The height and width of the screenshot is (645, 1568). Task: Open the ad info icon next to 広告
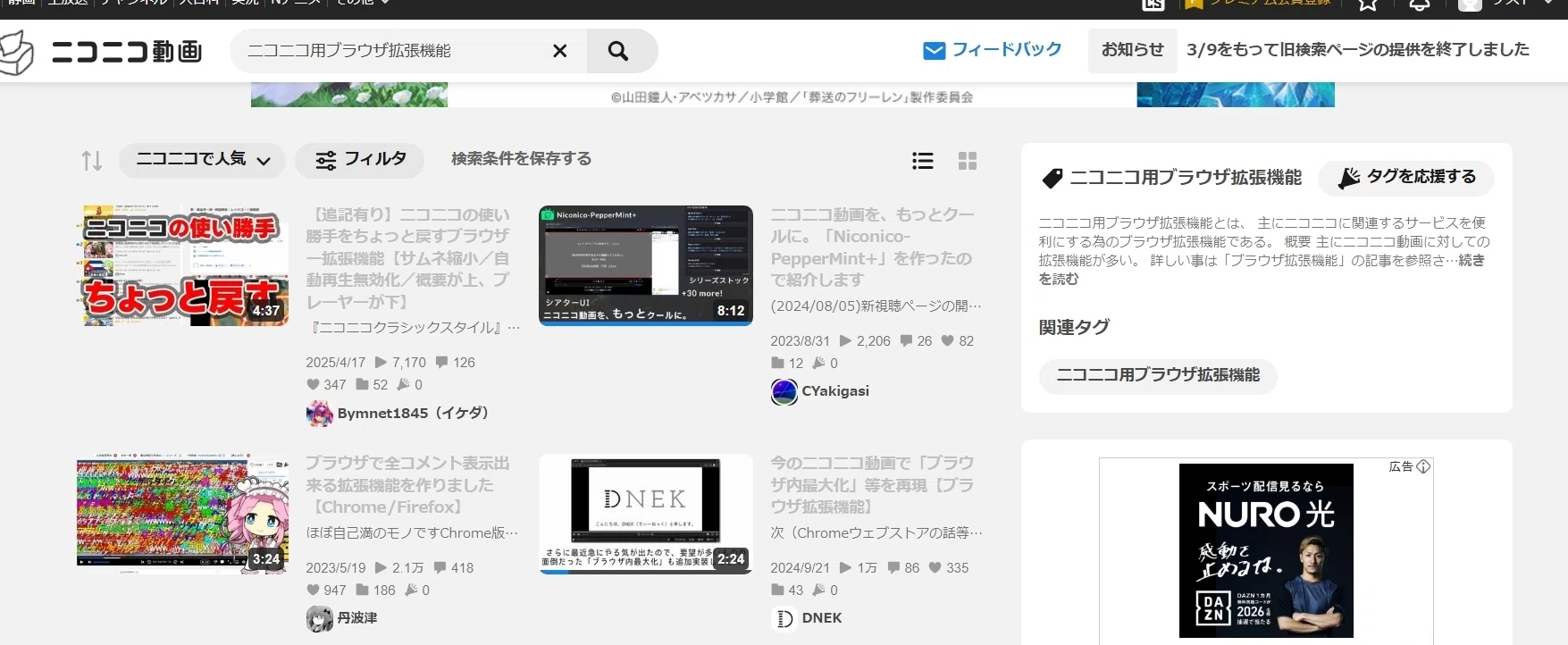tap(1424, 466)
